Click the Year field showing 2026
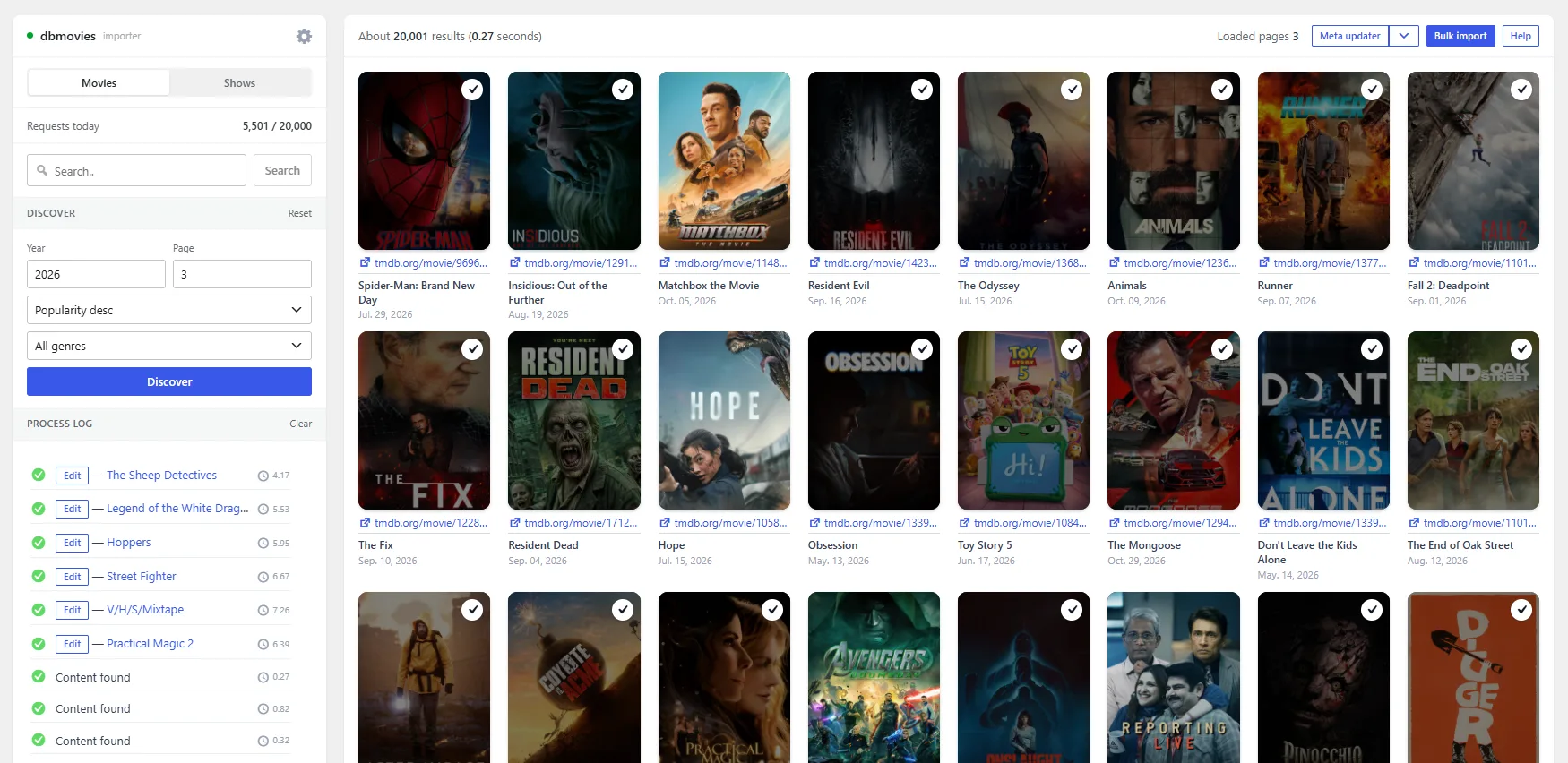The height and width of the screenshot is (763, 1568). point(96,274)
